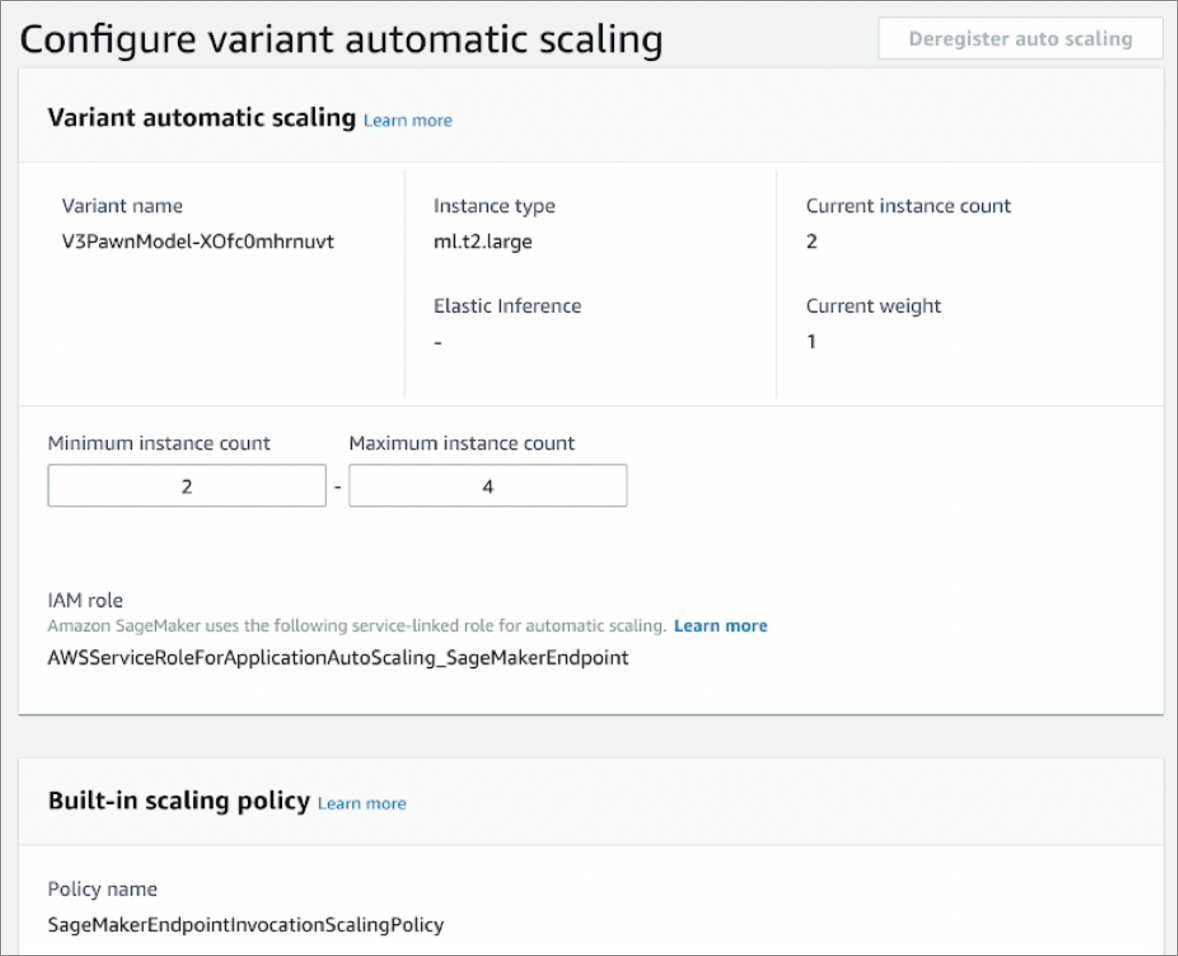Click the Policy name label
Viewport: 1178px width, 956px height.
102,889
